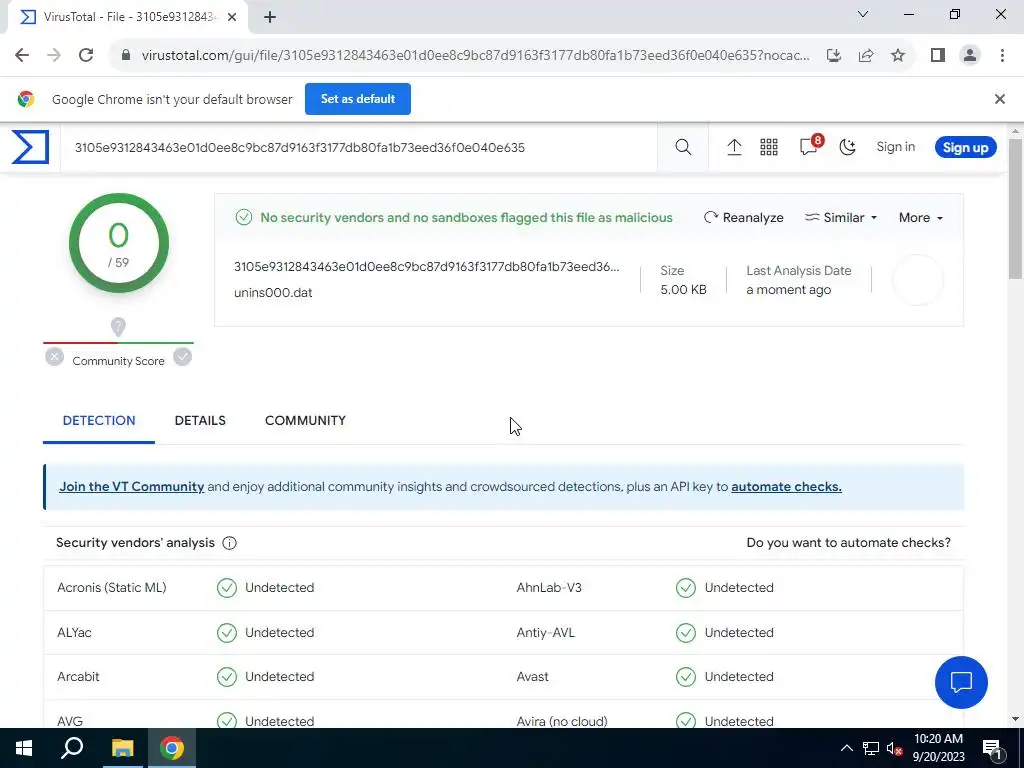Bookmark this page with star icon
The image size is (1024, 768).
coord(898,56)
